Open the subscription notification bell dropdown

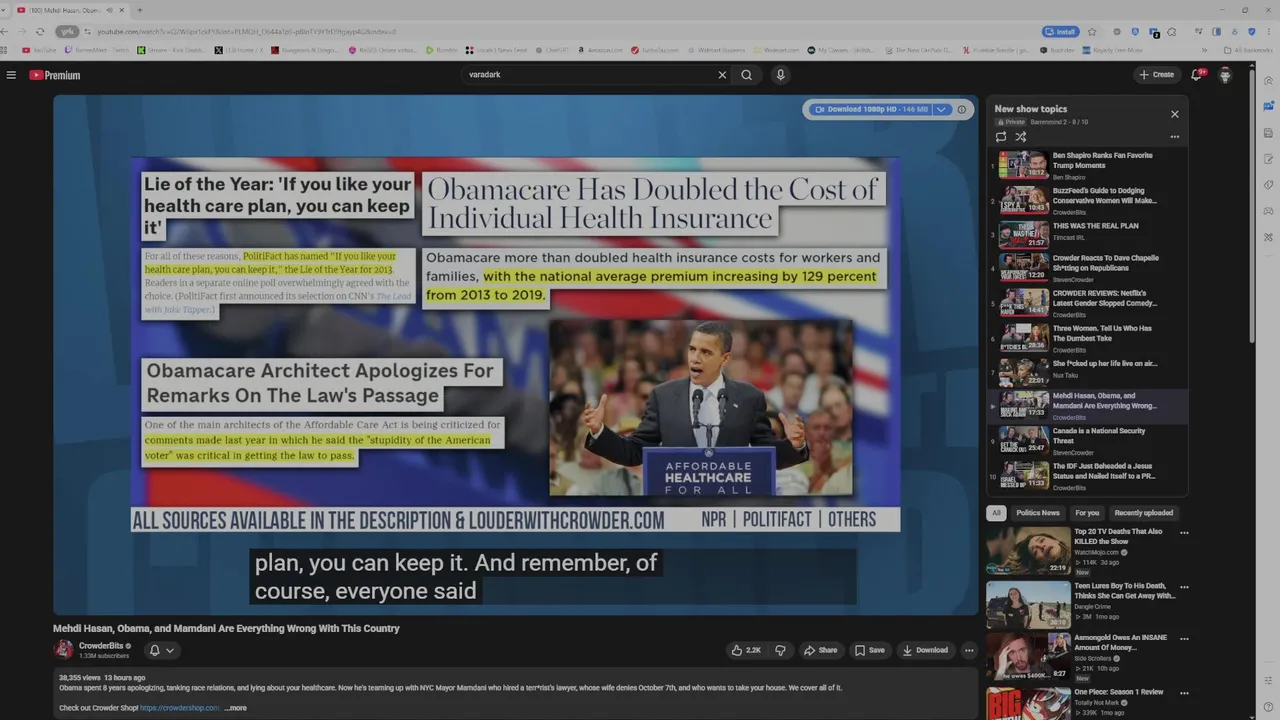pos(162,650)
